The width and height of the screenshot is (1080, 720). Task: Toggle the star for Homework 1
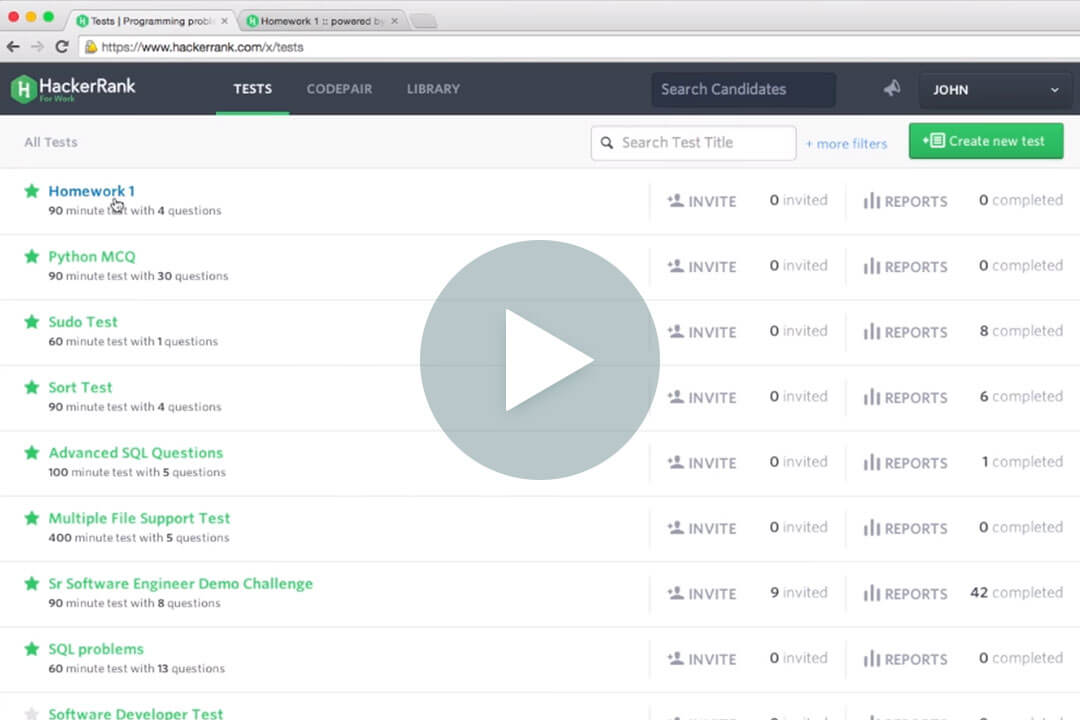(32, 191)
